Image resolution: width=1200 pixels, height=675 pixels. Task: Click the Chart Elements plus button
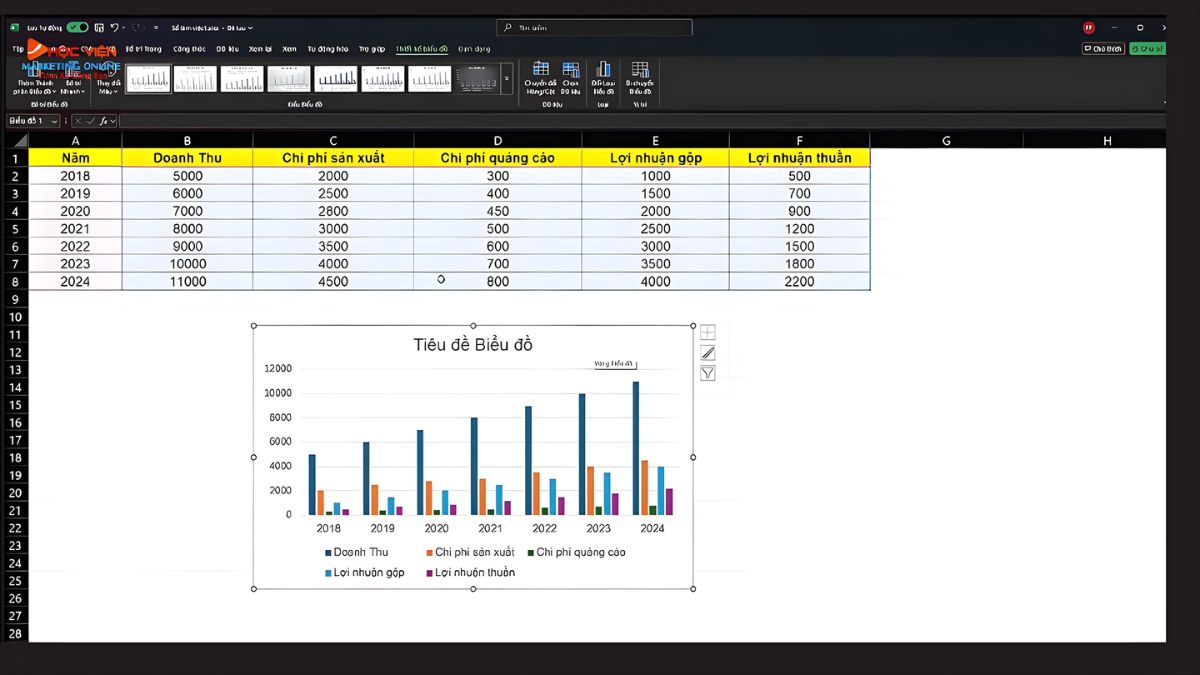click(707, 333)
